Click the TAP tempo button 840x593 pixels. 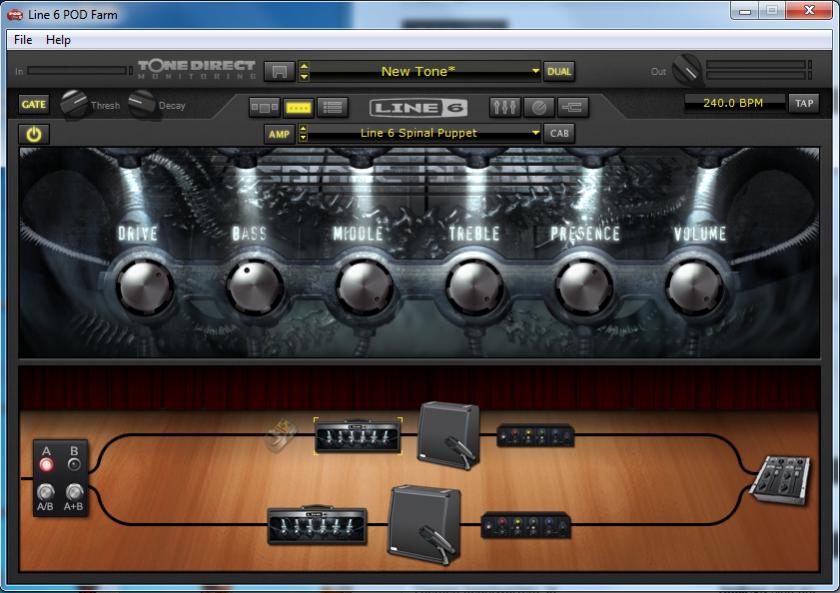(804, 103)
